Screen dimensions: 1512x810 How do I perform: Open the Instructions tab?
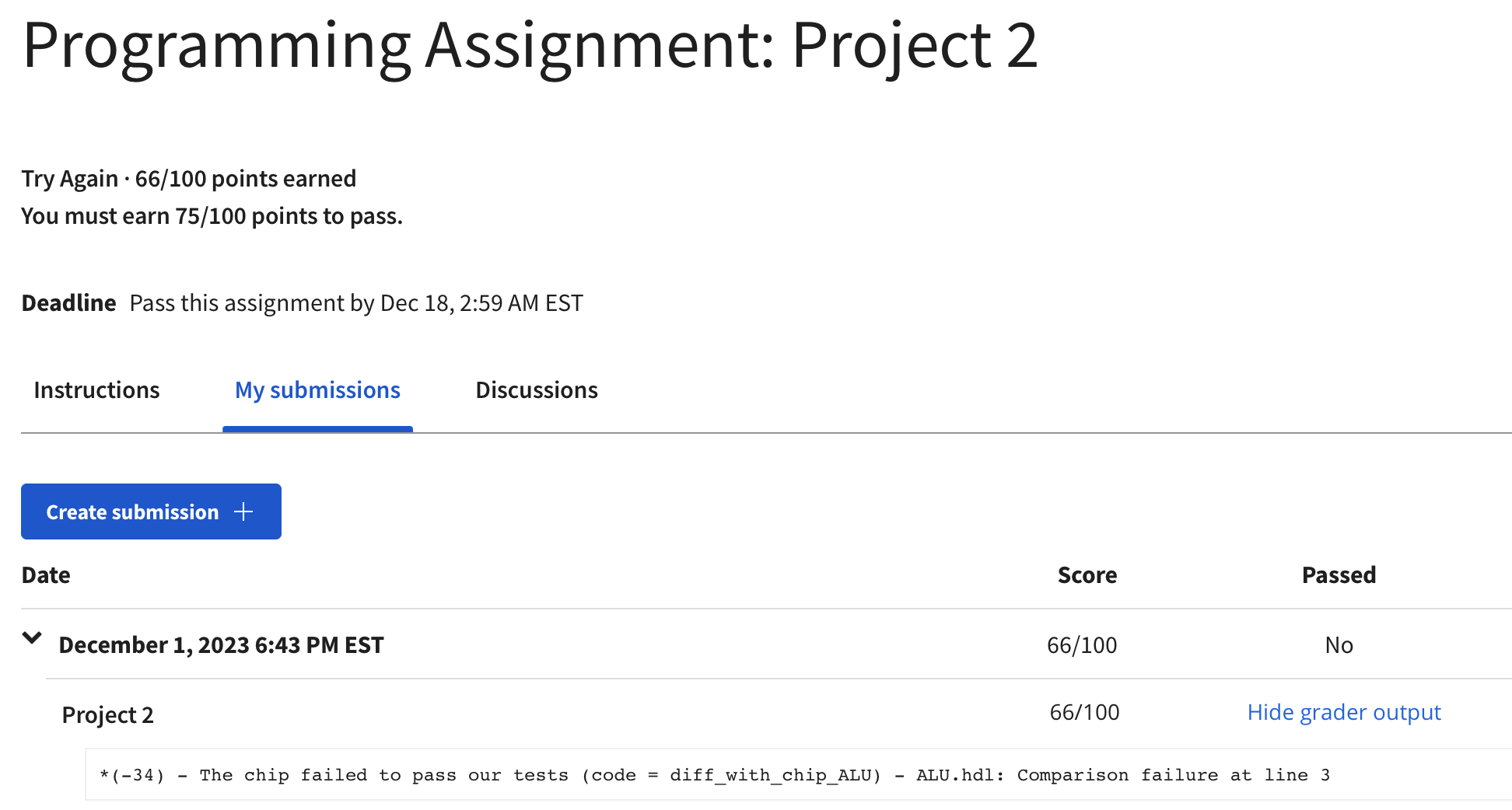96,390
